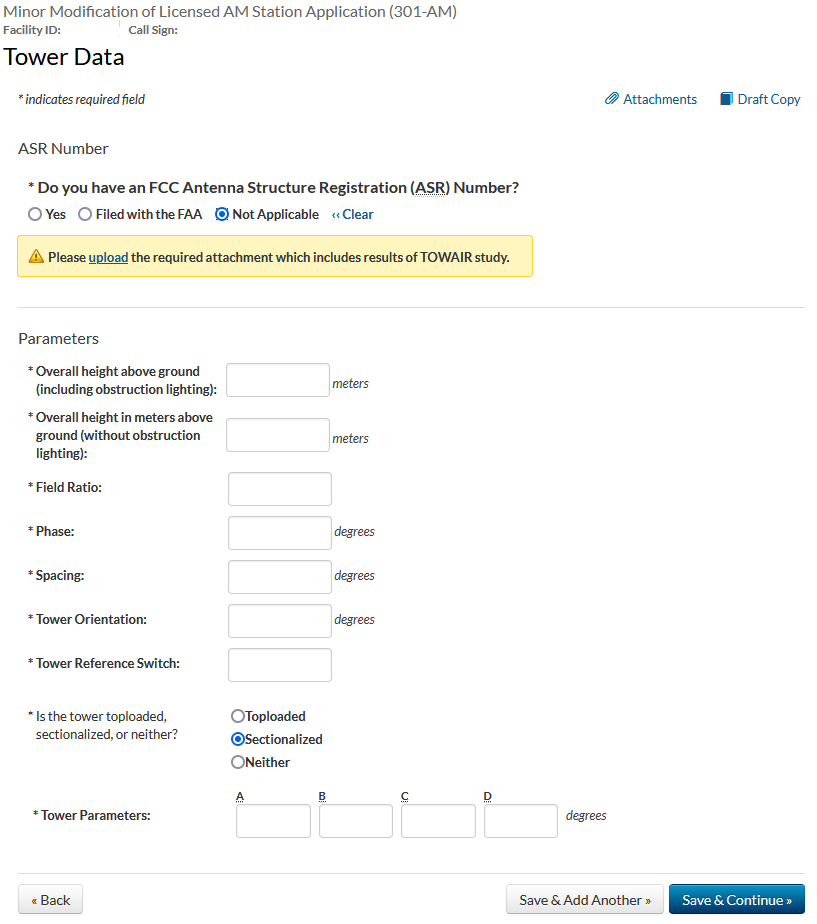Click the Field Ratio input box
The height and width of the screenshot is (924, 817).
pyautogui.click(x=280, y=489)
